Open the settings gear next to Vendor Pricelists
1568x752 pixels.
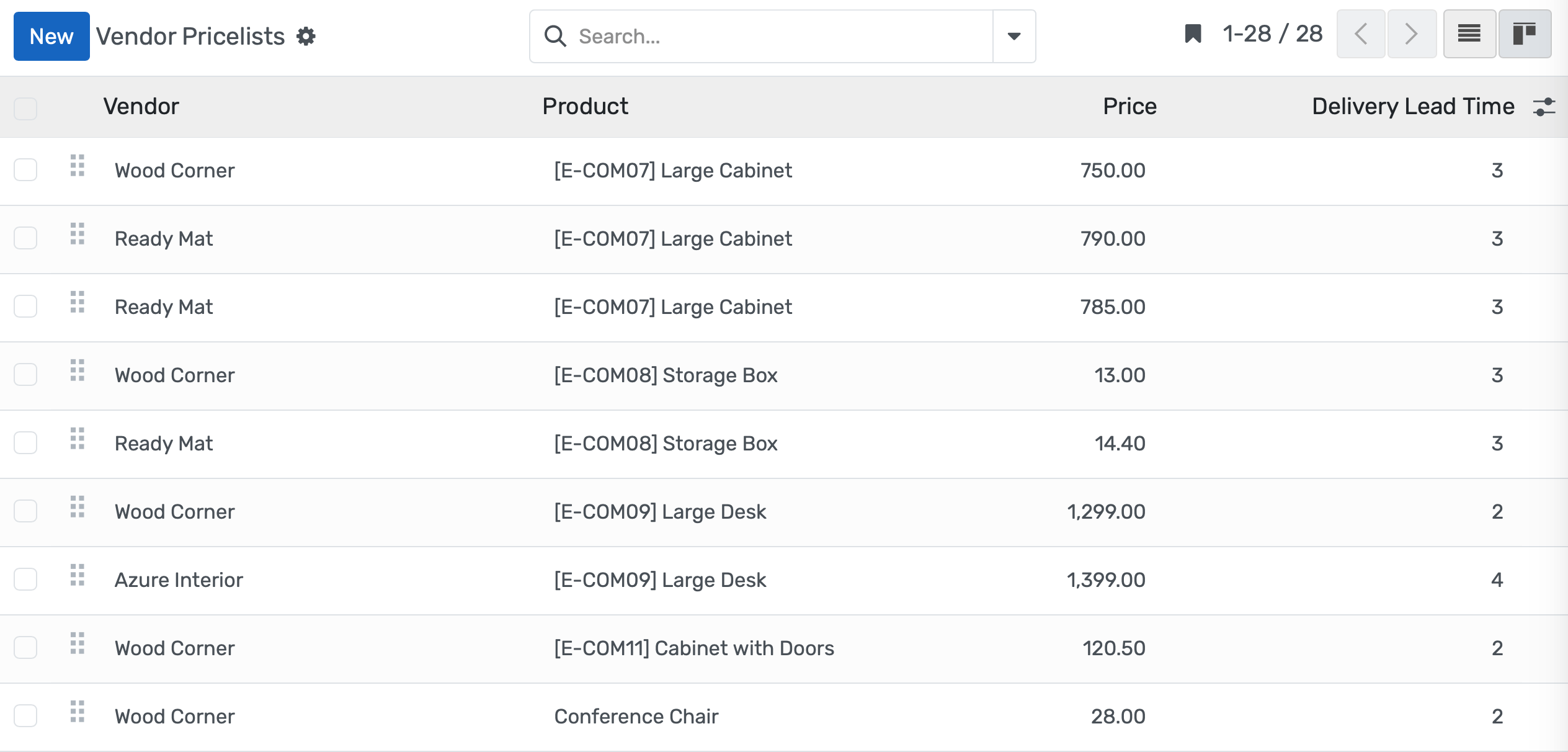click(306, 36)
